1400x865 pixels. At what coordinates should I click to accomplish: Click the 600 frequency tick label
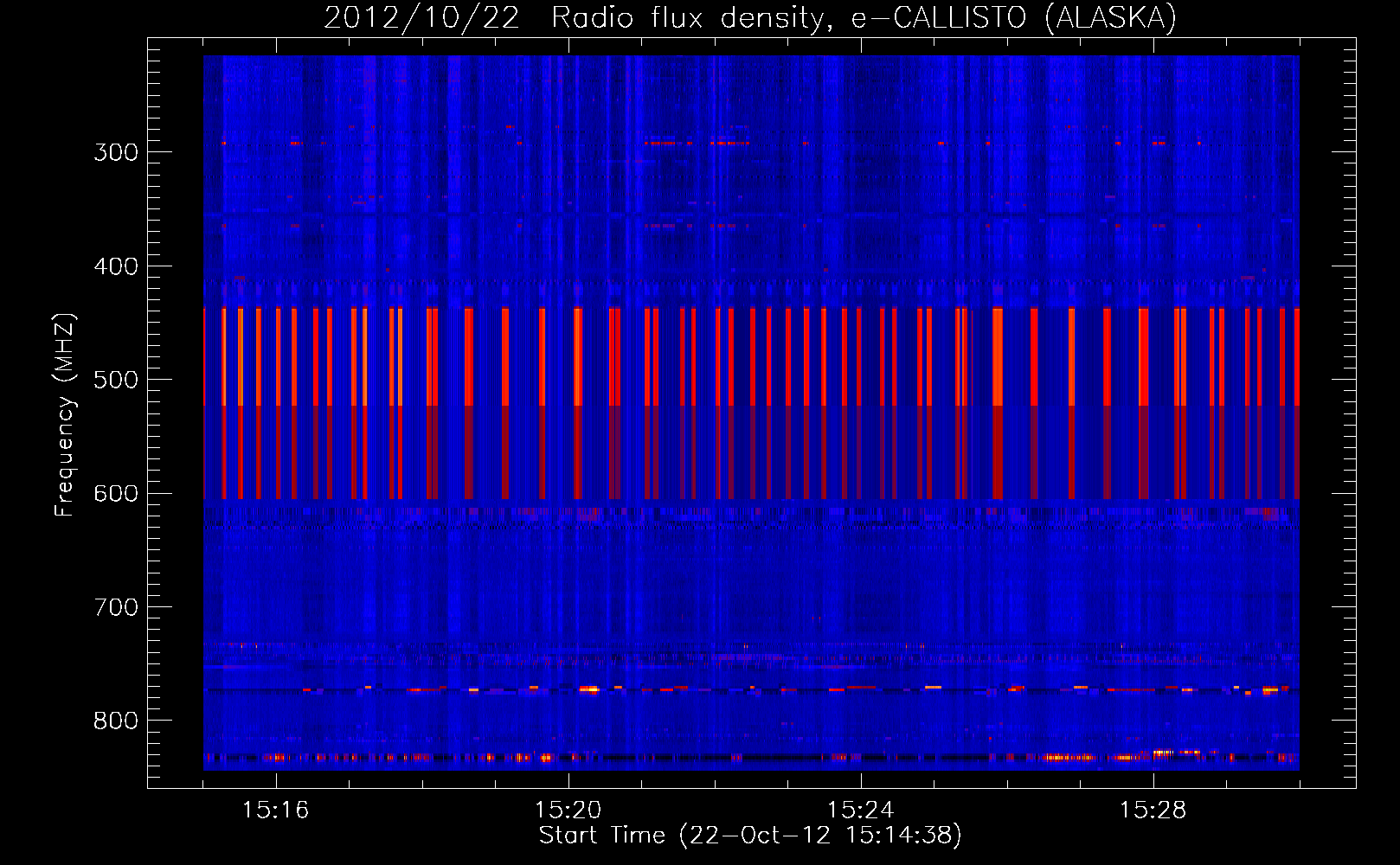[116, 494]
